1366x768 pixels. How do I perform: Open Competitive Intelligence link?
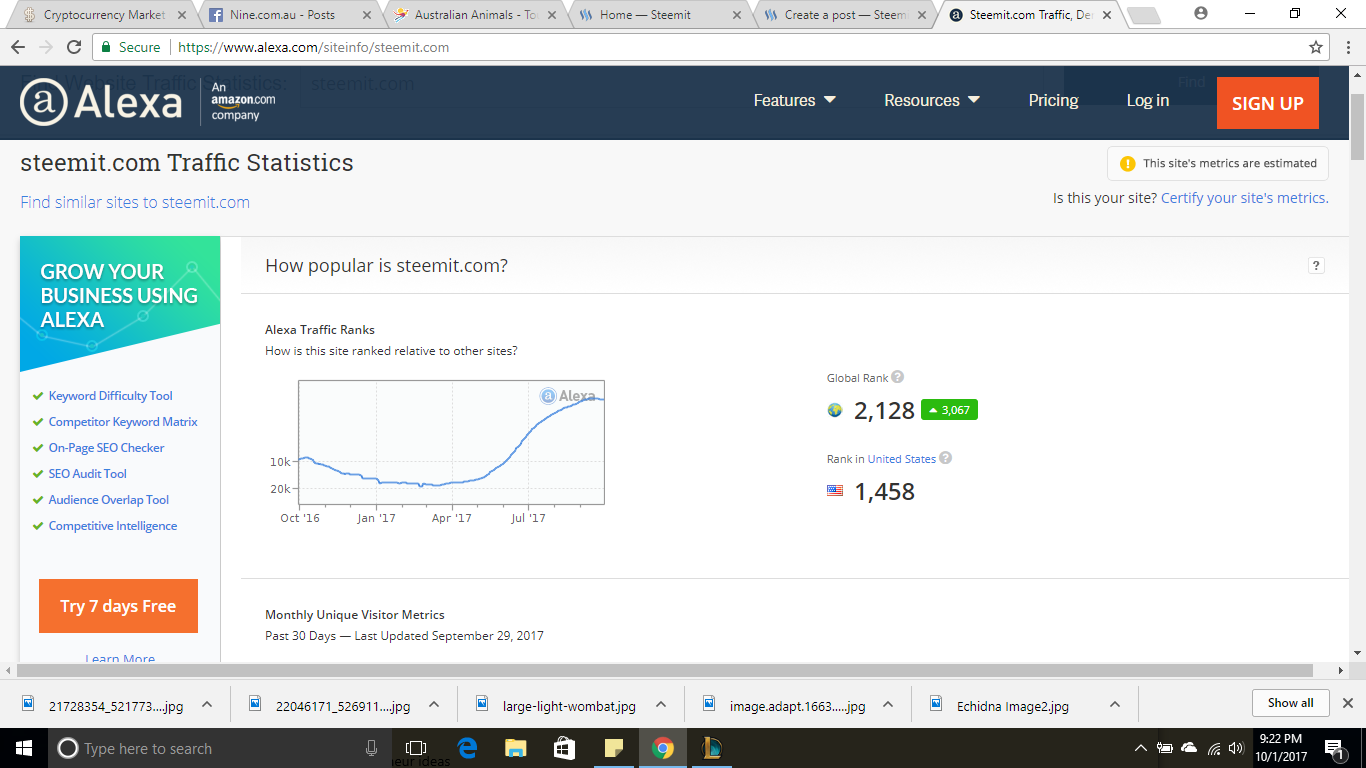113,526
